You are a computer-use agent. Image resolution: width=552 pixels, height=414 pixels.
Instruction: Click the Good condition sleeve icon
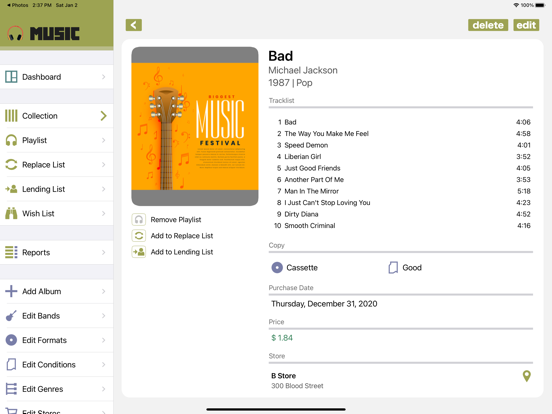(393, 268)
